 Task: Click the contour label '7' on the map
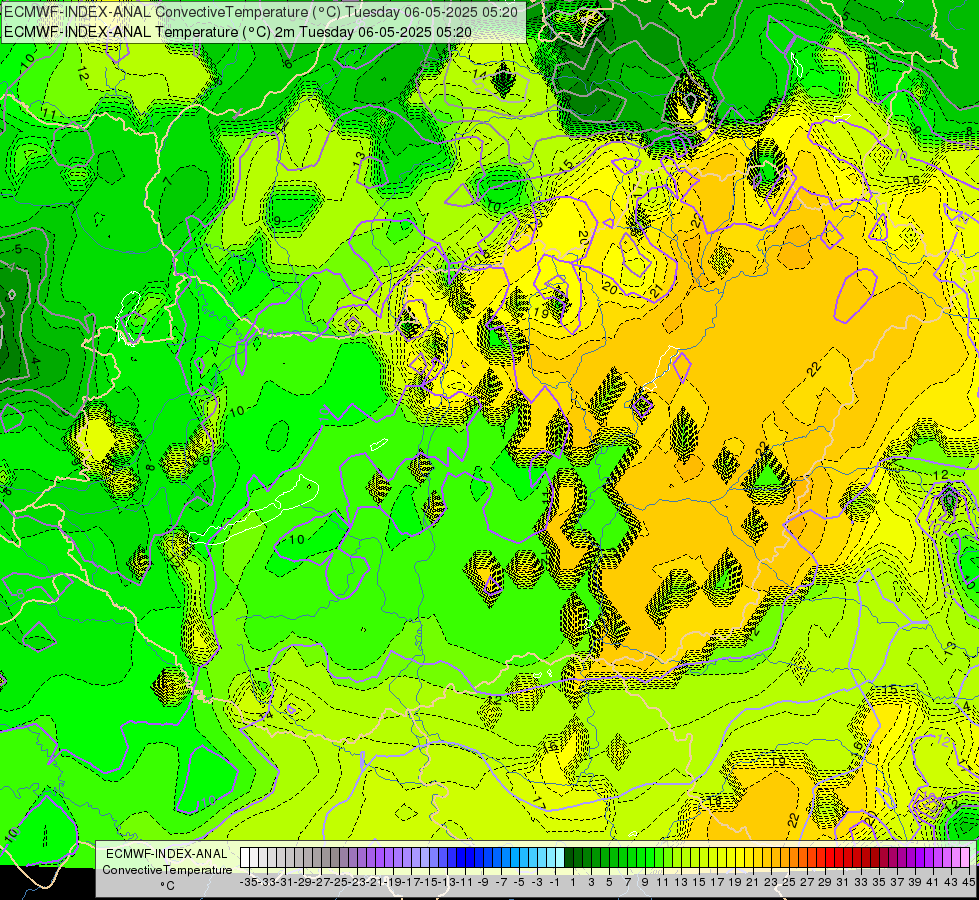pyautogui.click(x=167, y=181)
